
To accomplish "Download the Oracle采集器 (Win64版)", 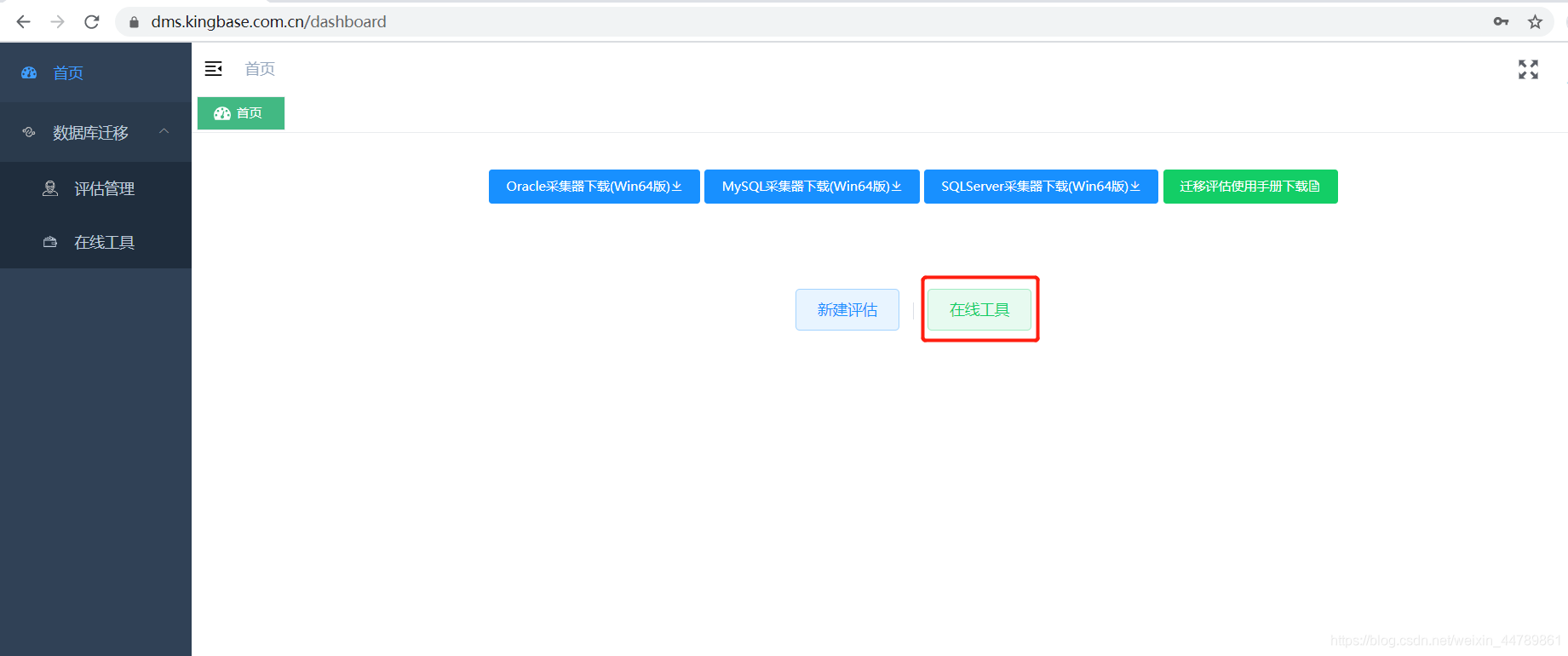I will (x=594, y=187).
